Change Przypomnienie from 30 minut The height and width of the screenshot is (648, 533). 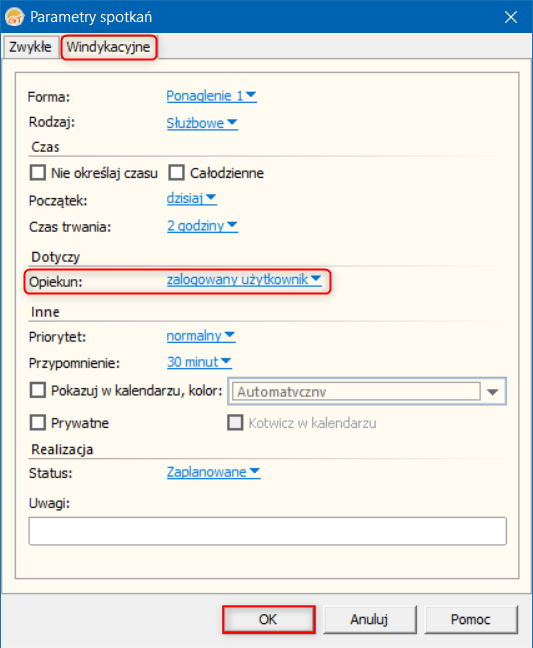pos(199,362)
